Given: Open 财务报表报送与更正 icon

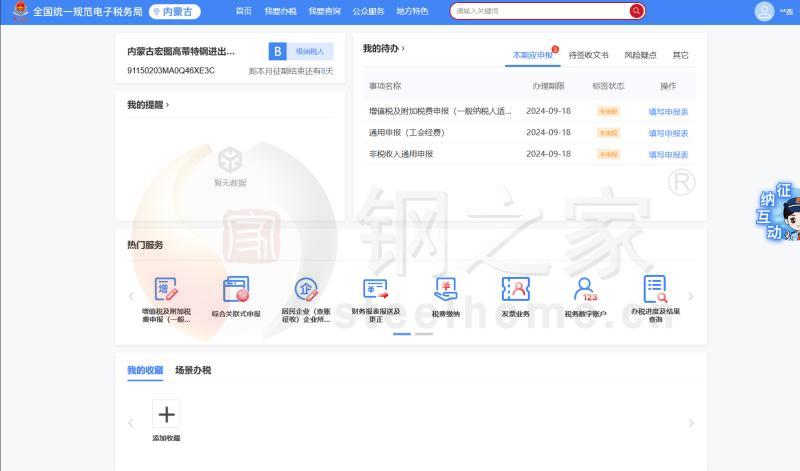Looking at the screenshot, I should tap(375, 291).
